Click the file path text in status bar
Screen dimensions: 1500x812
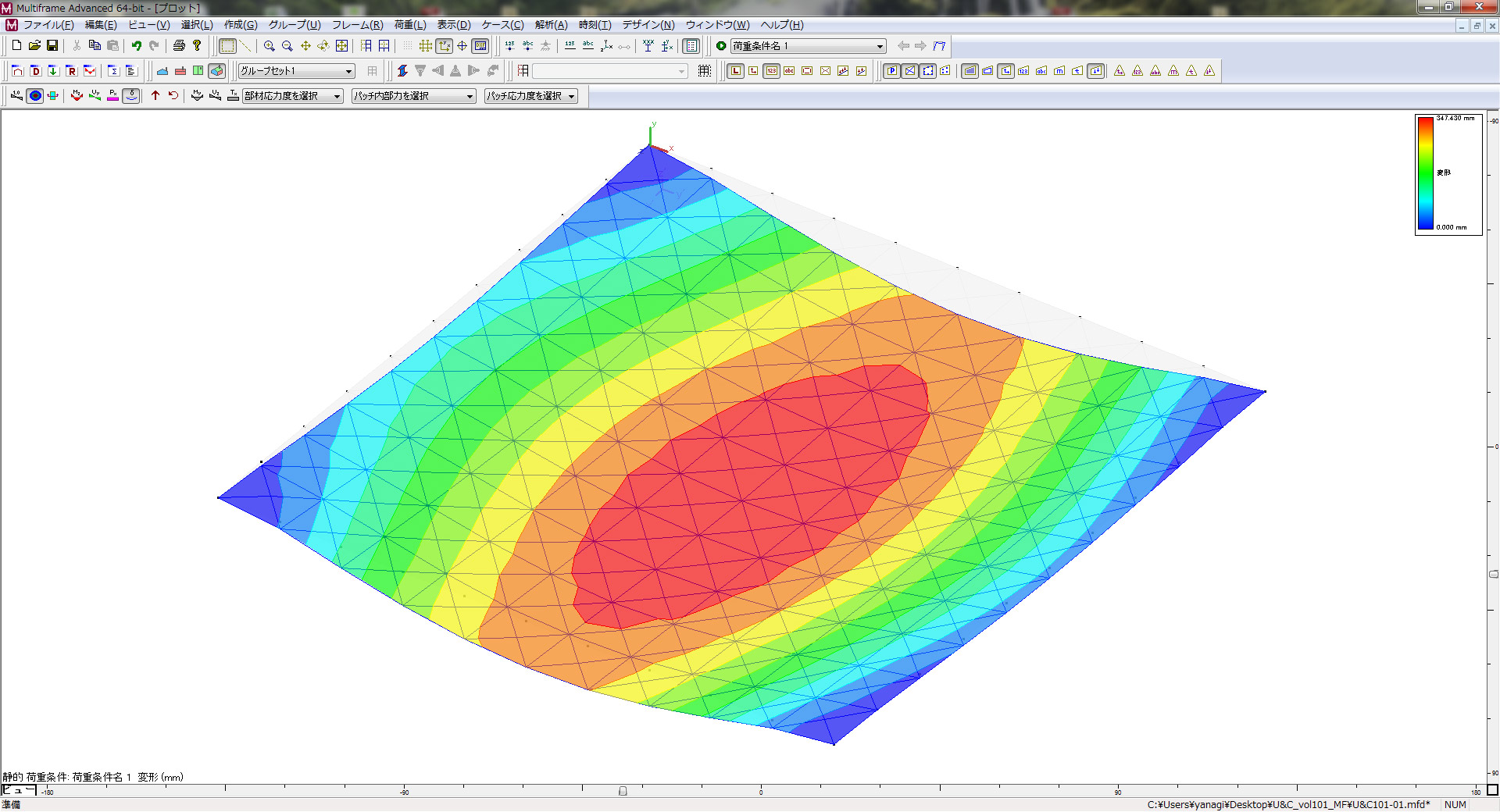point(1289,804)
